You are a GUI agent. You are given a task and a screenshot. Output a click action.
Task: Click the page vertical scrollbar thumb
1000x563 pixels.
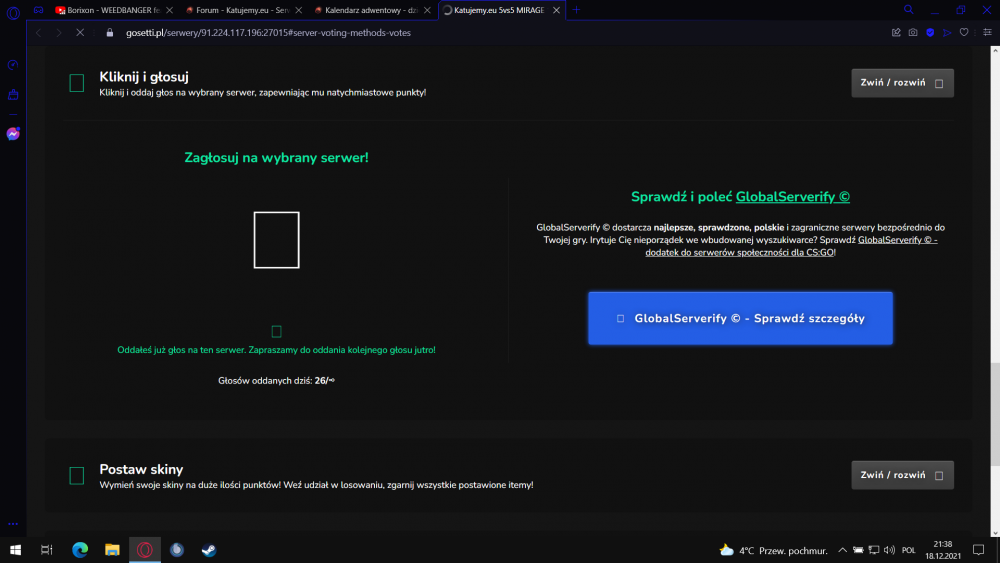[995, 414]
